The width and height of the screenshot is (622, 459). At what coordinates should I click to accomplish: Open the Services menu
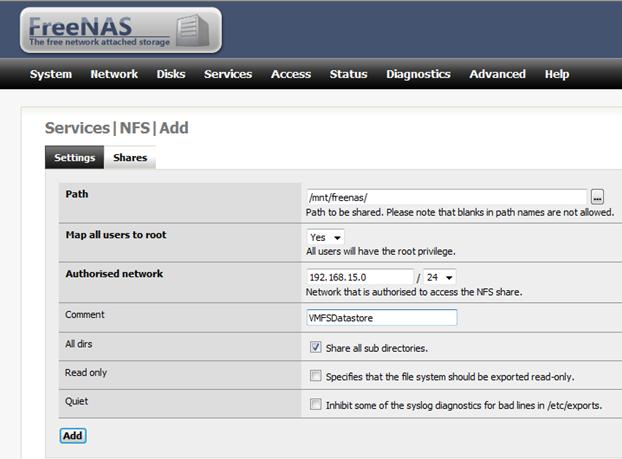coord(228,74)
